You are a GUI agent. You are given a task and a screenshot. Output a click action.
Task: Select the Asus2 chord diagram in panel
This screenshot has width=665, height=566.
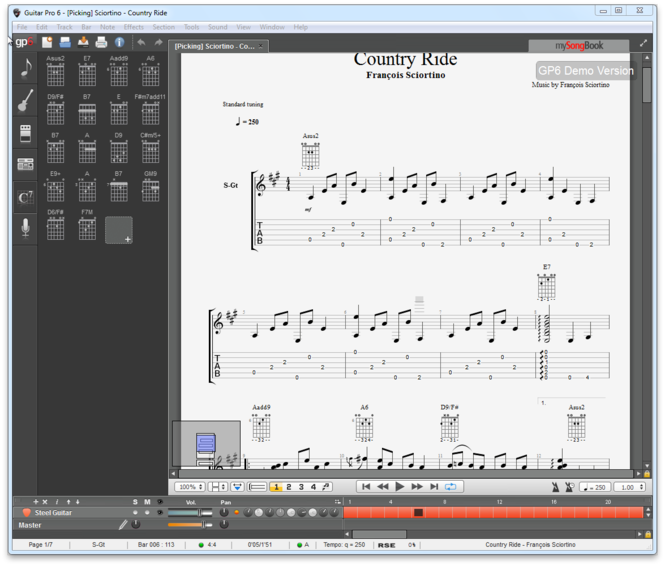(55, 71)
